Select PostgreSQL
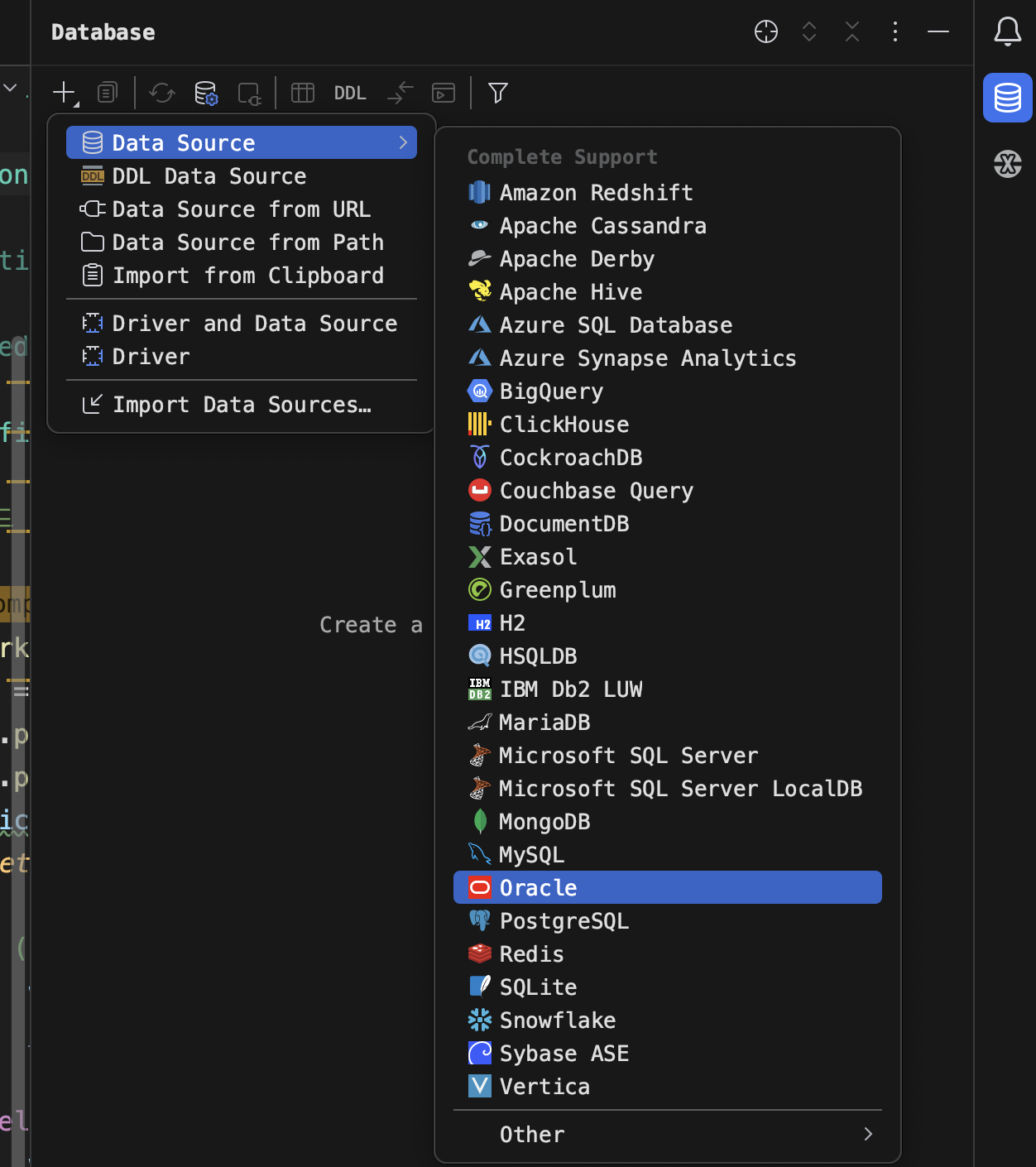Screen dimensions: 1036x1167 [x=668, y=920]
